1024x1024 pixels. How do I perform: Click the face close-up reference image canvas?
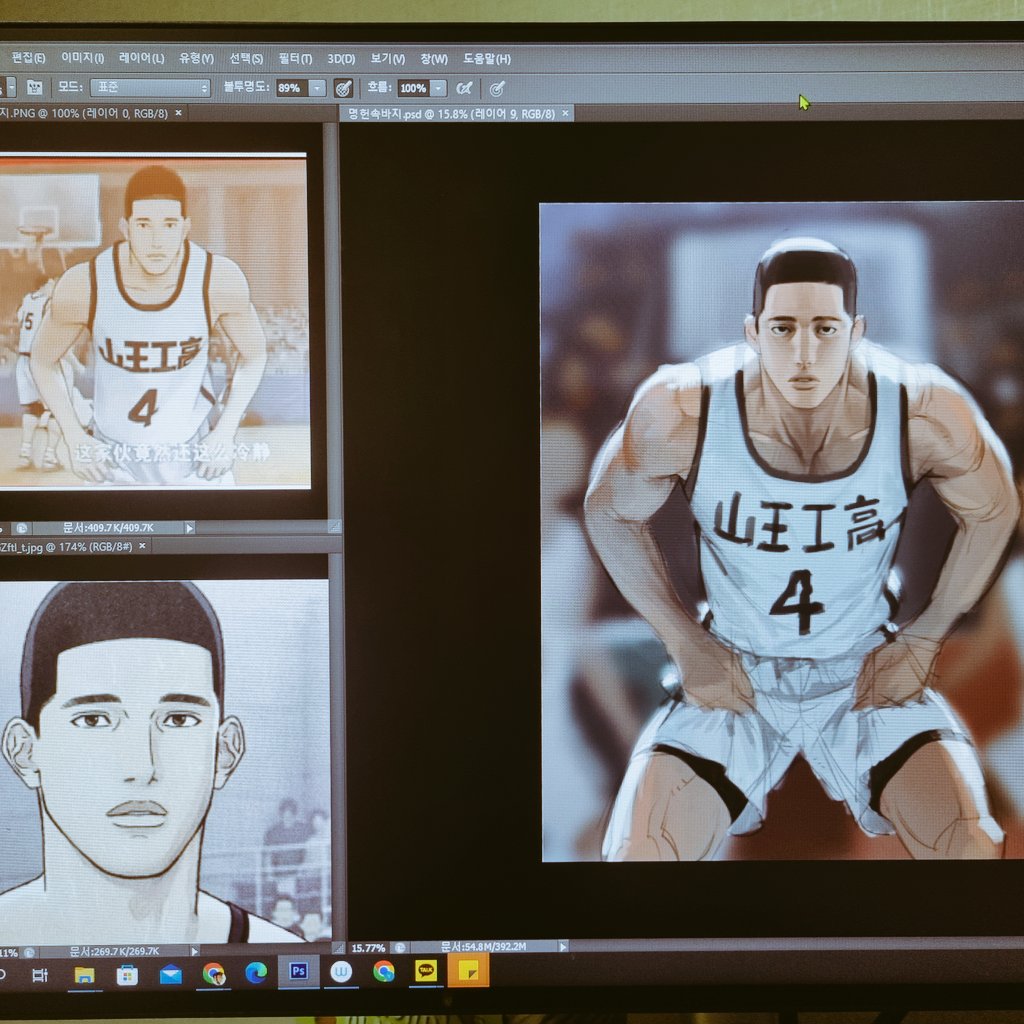pyautogui.click(x=165, y=761)
